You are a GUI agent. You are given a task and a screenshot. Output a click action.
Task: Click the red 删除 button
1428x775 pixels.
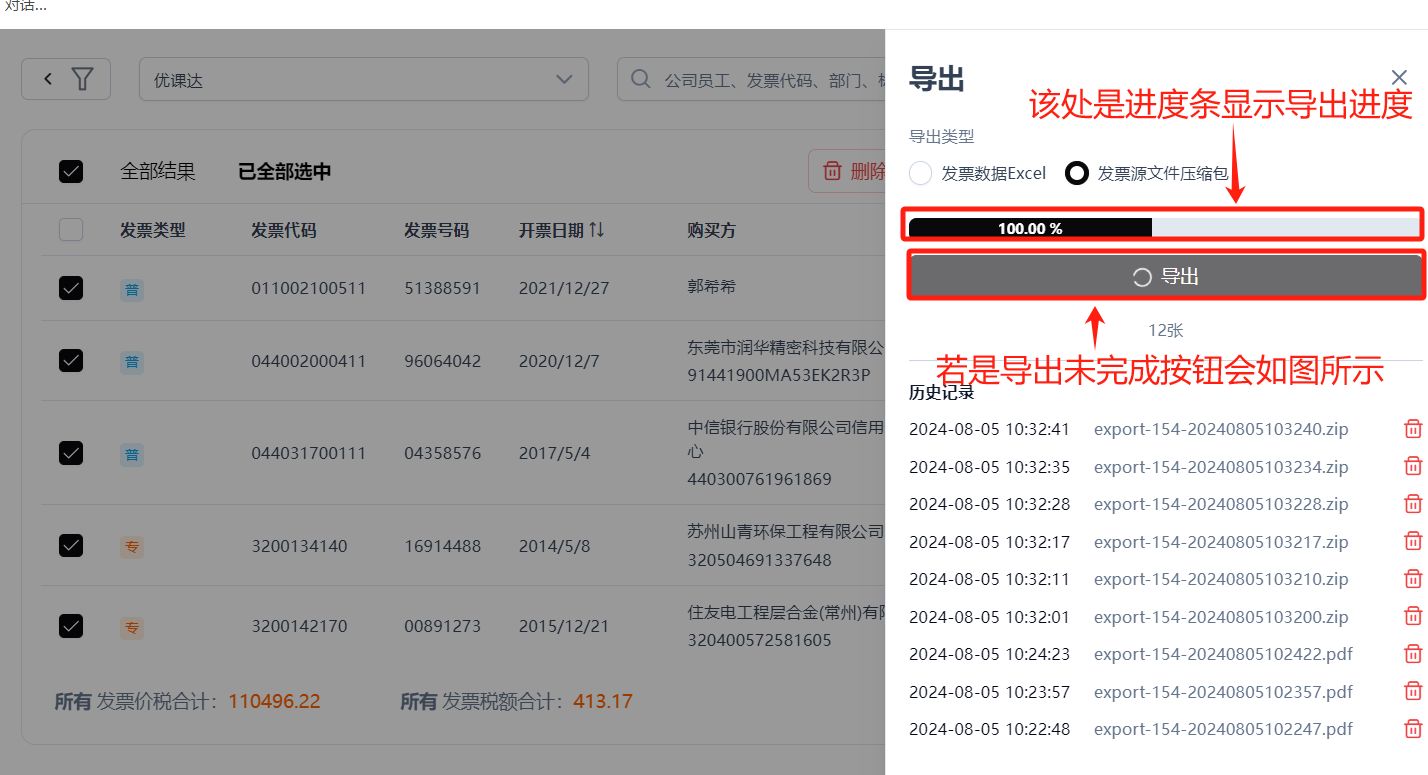(847, 171)
